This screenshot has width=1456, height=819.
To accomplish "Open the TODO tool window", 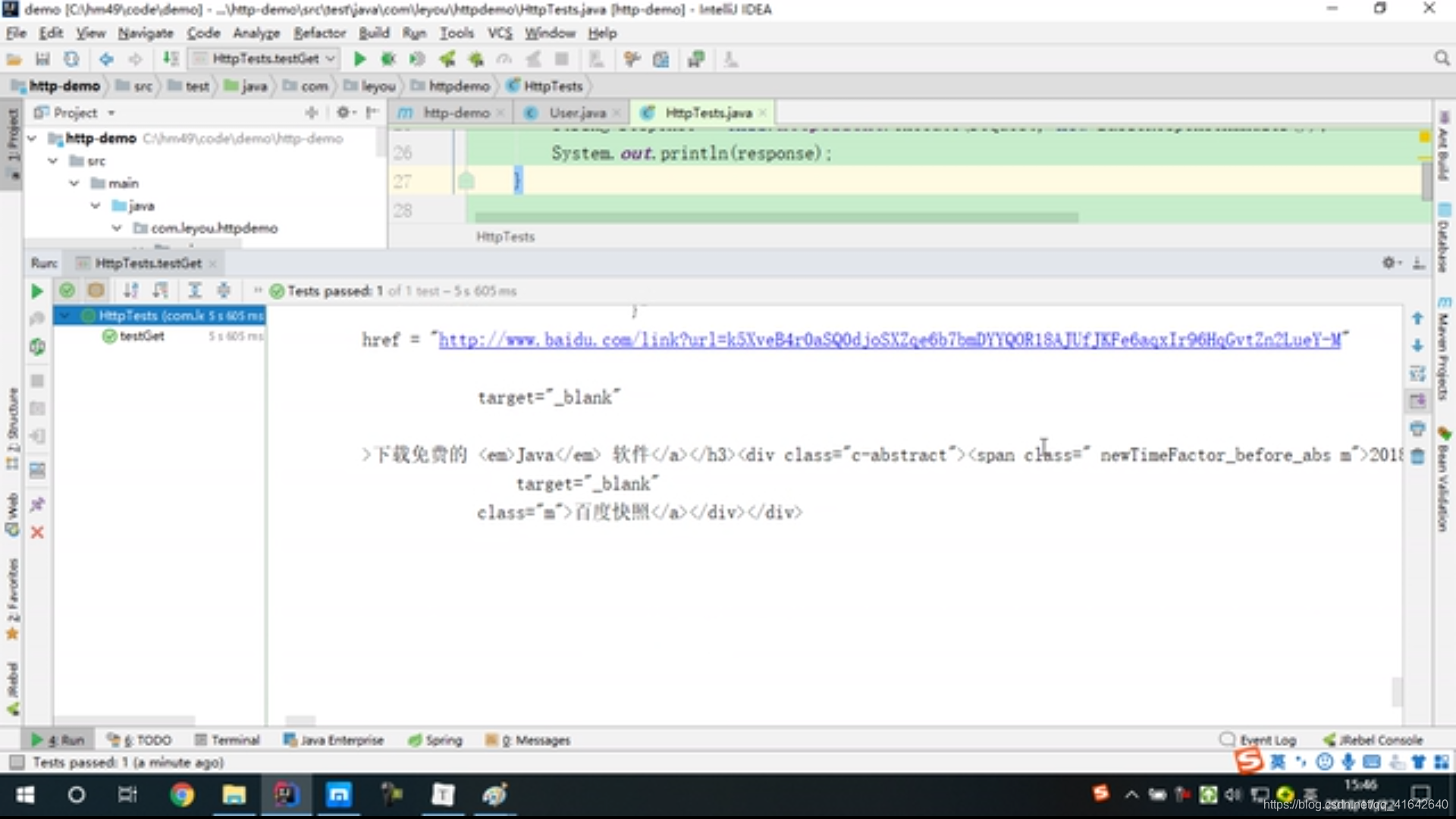I will click(140, 739).
